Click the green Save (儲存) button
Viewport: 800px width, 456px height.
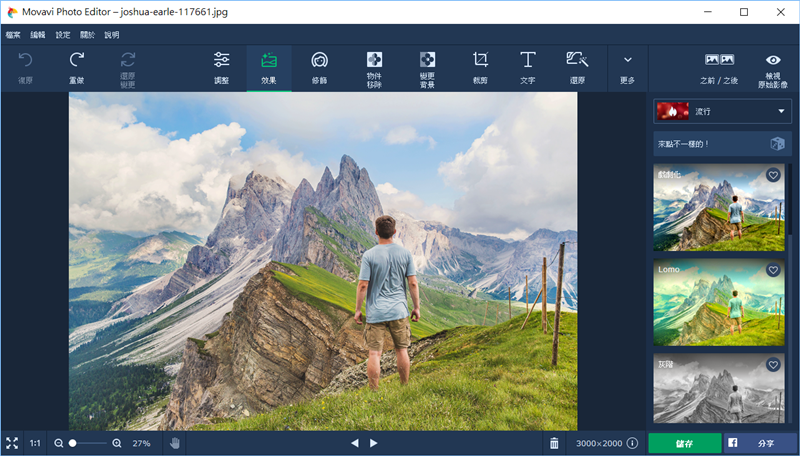pyautogui.click(x=685, y=443)
